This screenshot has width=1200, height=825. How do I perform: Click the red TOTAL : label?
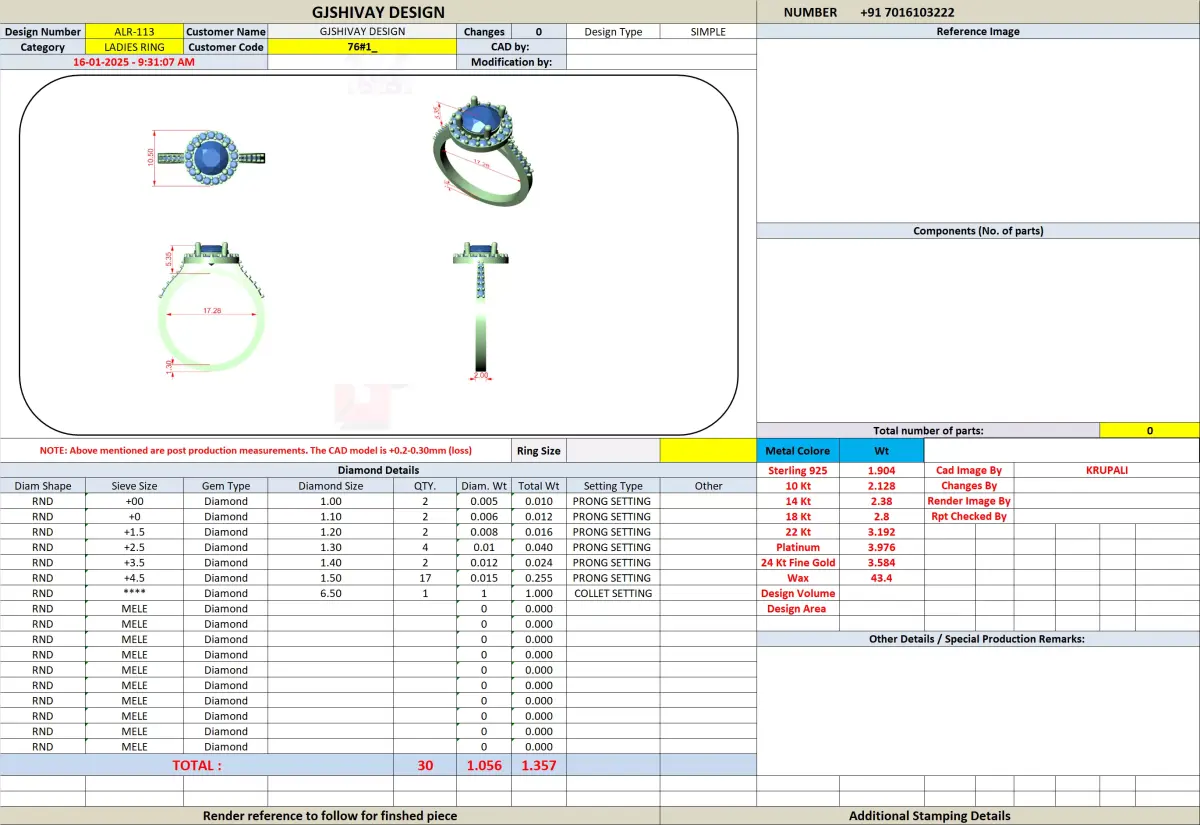pyautogui.click(x=197, y=765)
